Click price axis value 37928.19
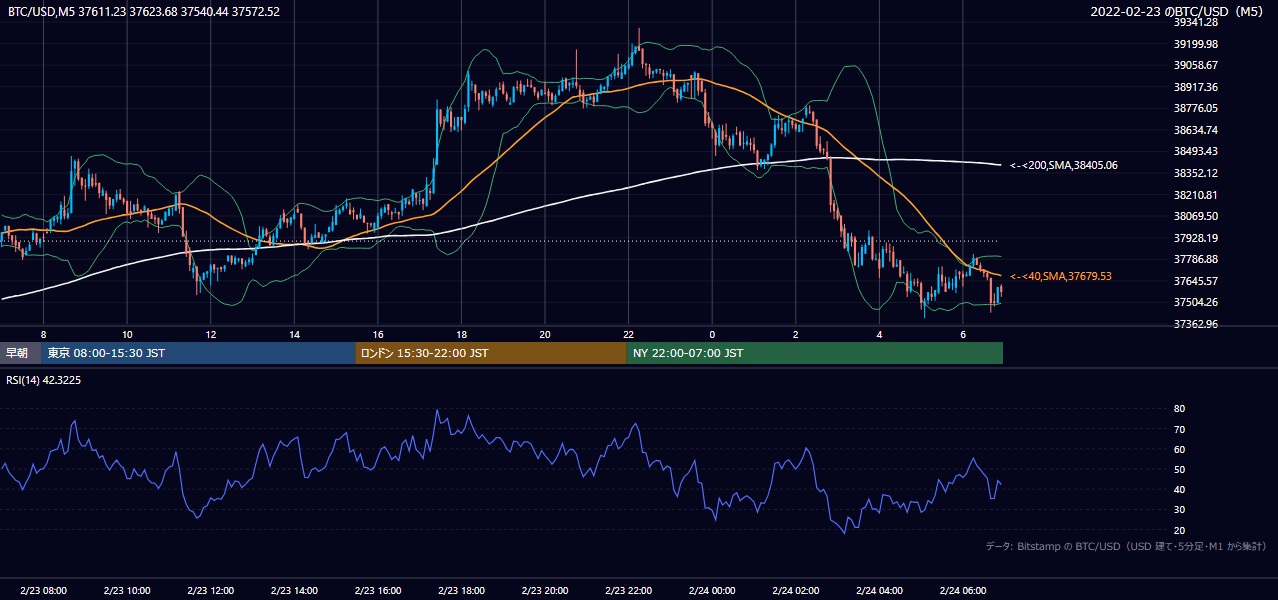Viewport: 1278px width, 600px height. pyautogui.click(x=1195, y=238)
